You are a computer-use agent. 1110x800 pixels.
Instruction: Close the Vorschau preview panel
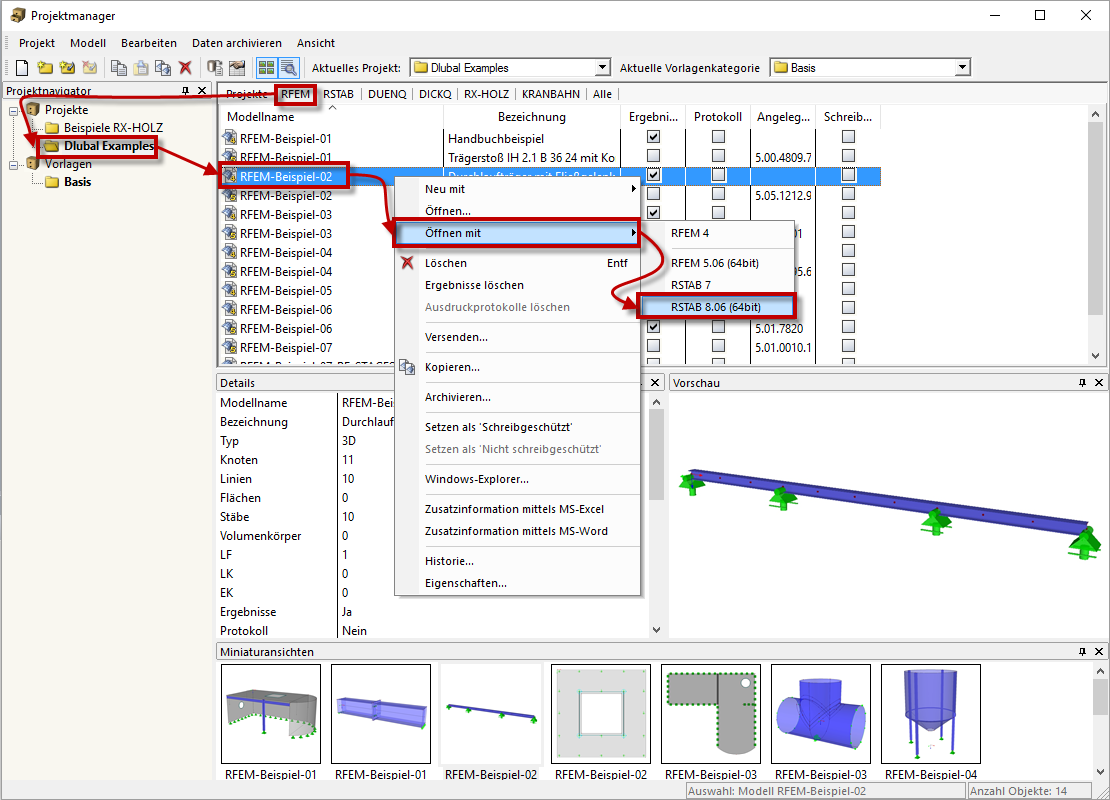coord(1099,383)
